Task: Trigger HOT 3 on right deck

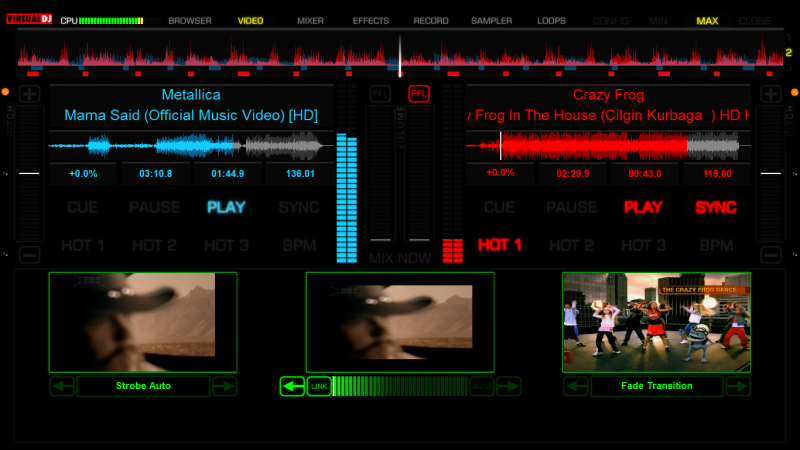Action: (643, 245)
